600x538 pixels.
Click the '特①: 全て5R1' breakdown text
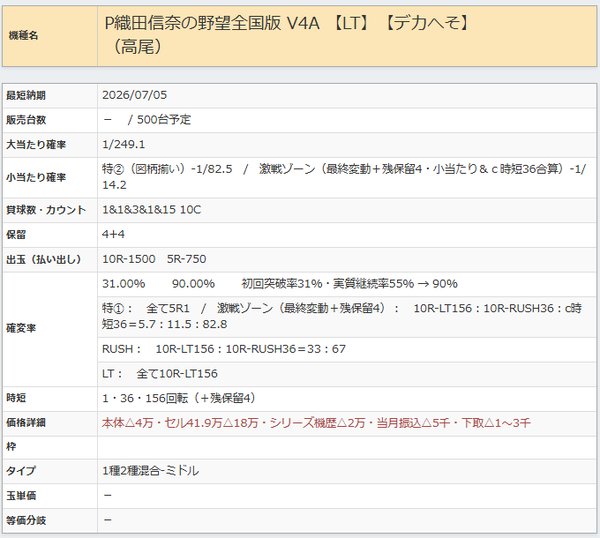(145, 308)
